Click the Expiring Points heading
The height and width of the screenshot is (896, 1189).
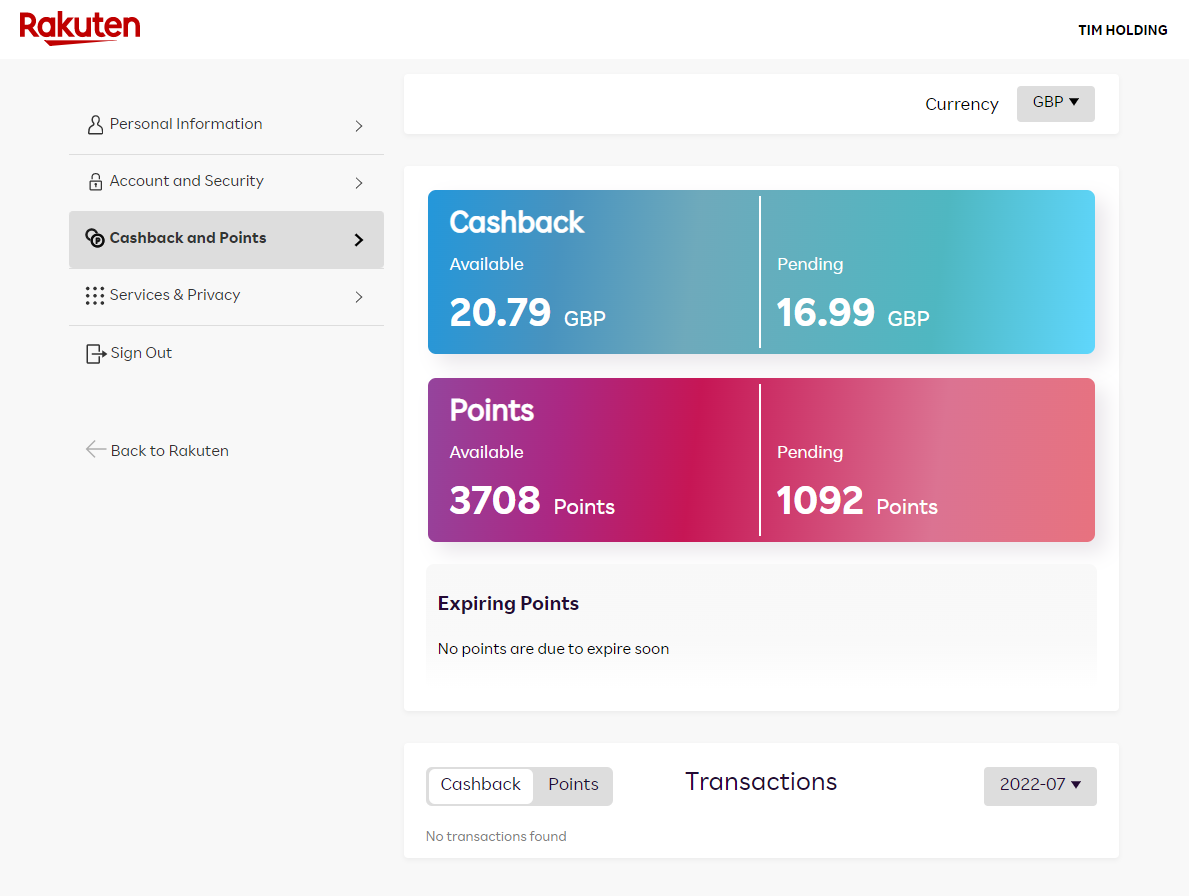[x=508, y=603]
